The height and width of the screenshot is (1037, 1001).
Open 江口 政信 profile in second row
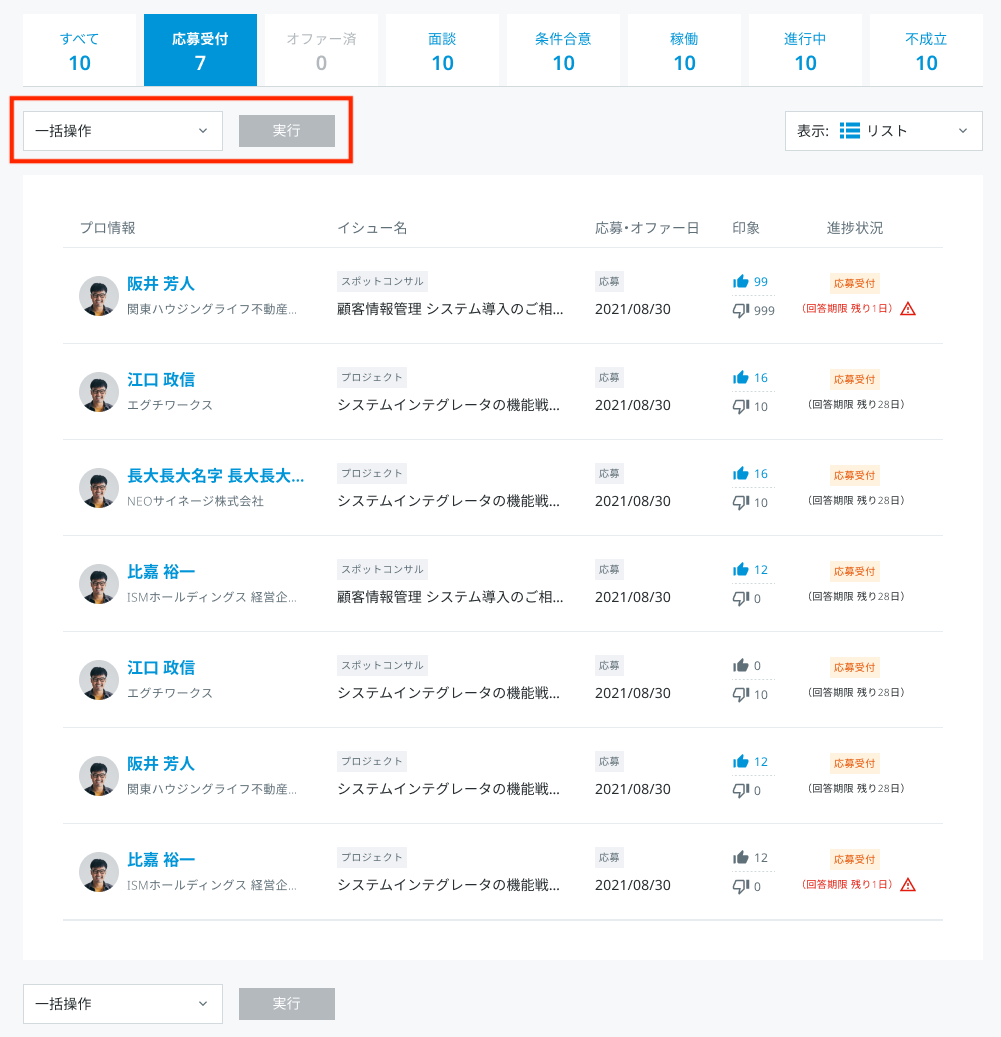tap(161, 380)
